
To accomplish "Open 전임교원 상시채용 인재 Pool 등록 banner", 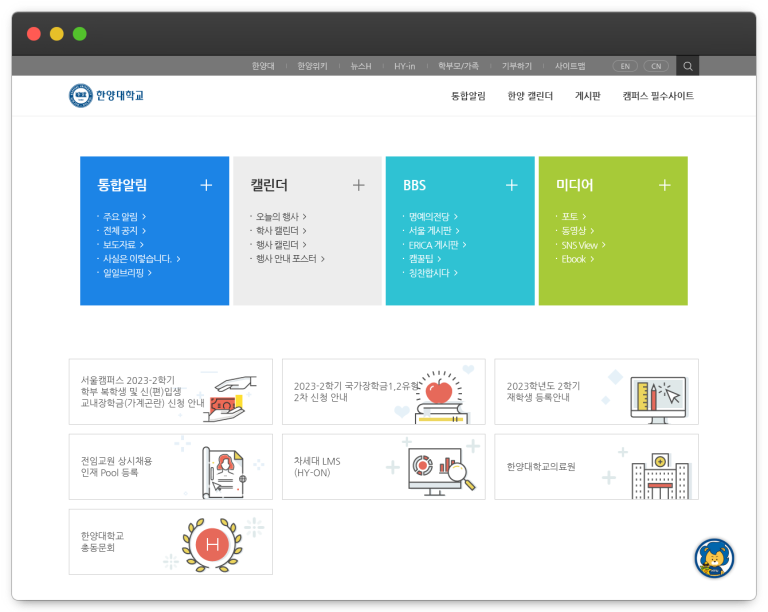I will tap(170, 467).
